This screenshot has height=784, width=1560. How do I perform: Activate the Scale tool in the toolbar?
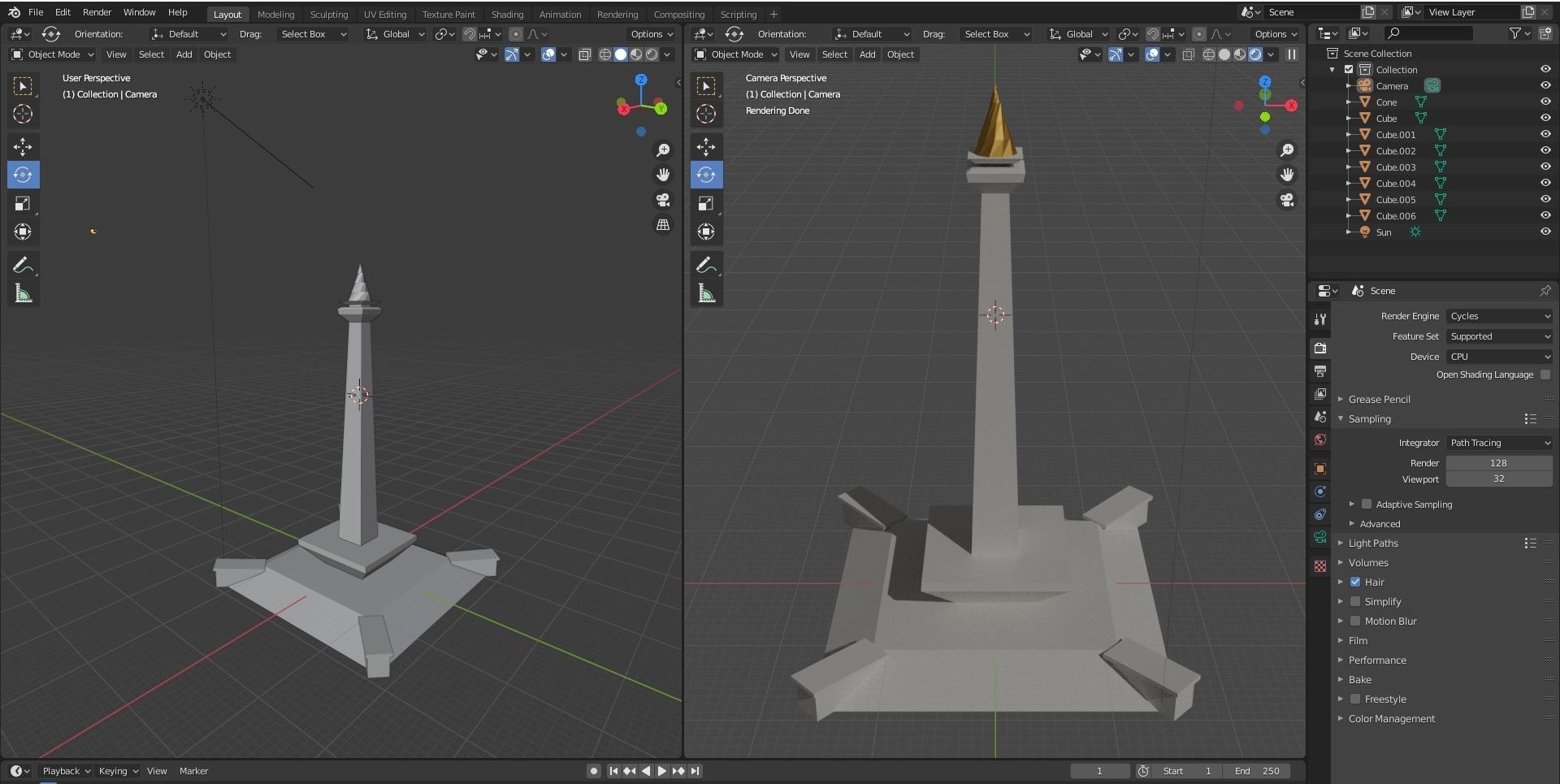point(23,203)
